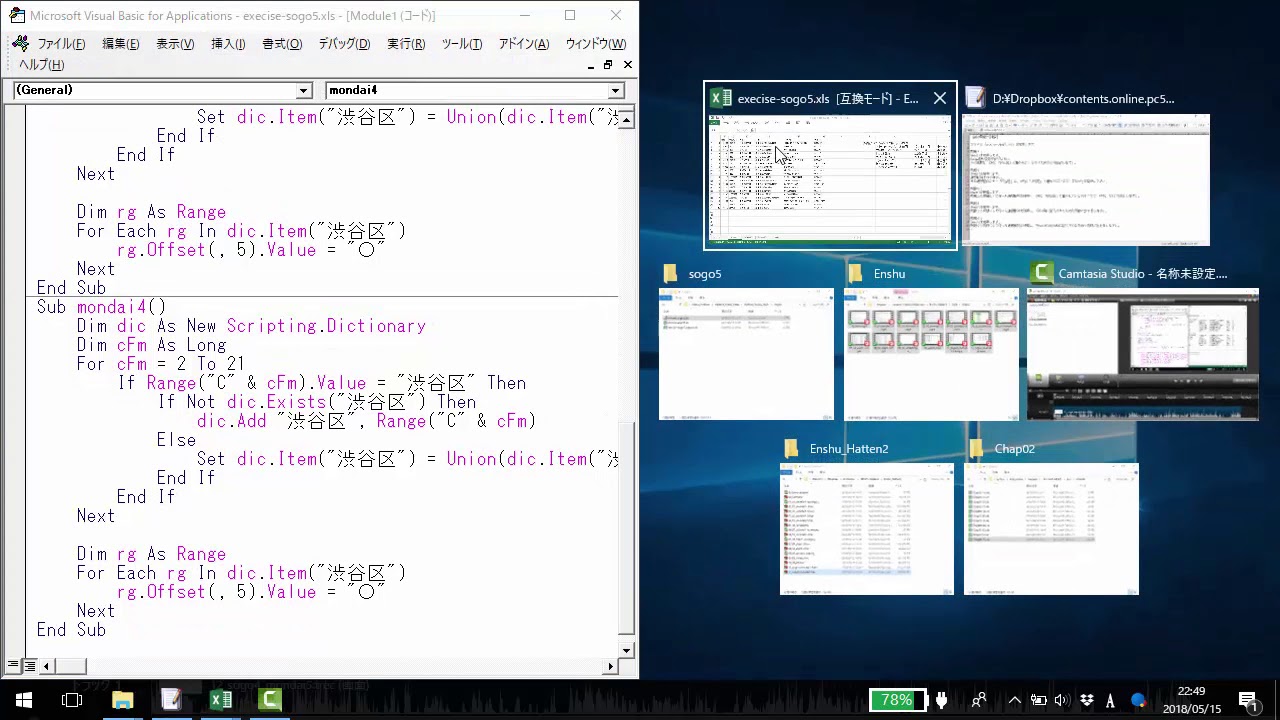Select the Enshu_Hatten2 folder window thumbnail
Screen dimensions: 1280x720
[866, 528]
